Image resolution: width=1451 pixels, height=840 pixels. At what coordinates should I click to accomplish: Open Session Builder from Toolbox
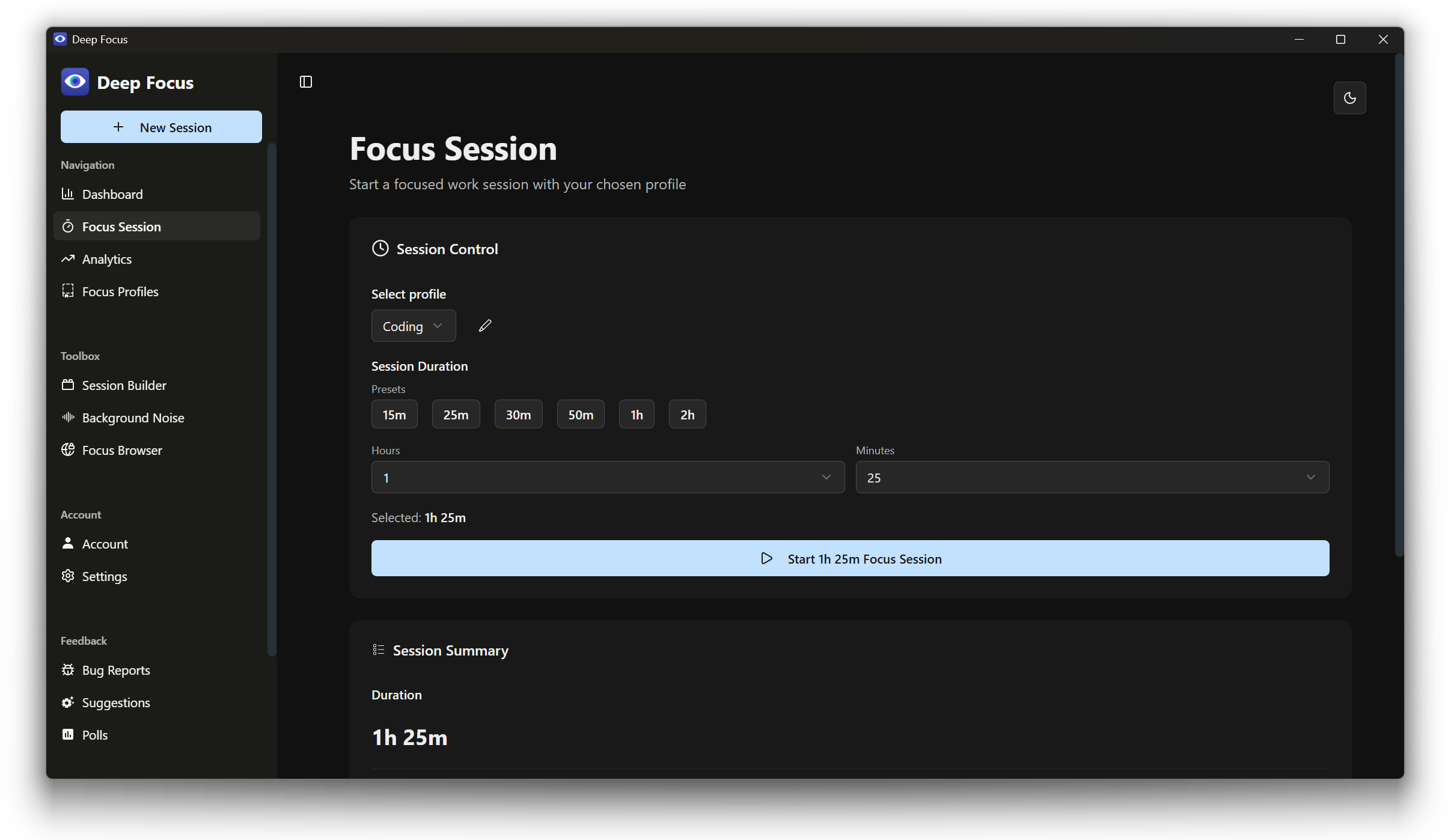(x=157, y=385)
